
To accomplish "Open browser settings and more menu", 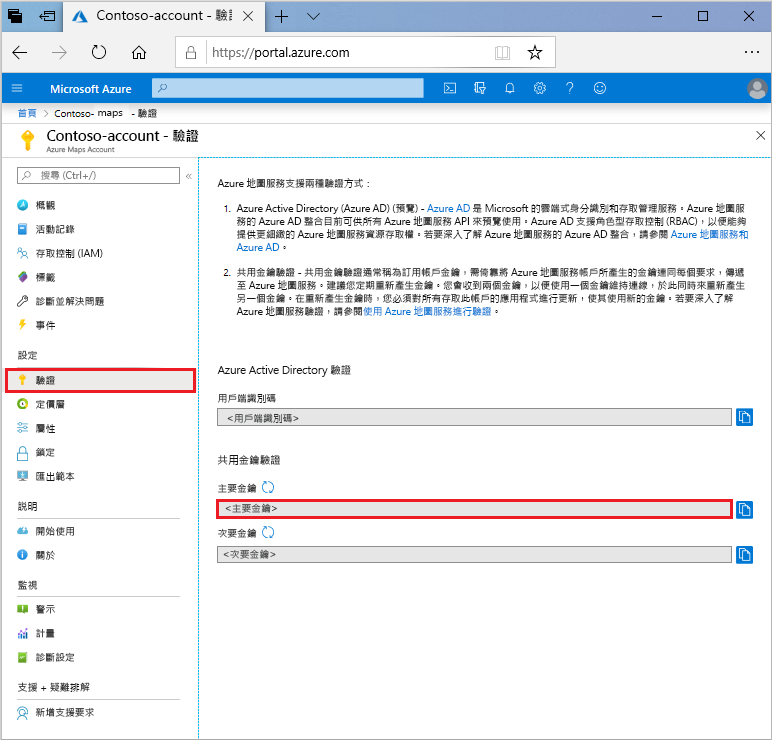I will [x=752, y=52].
